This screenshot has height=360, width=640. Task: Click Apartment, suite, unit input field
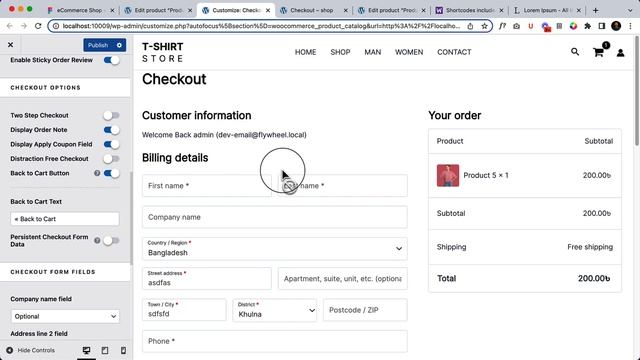coord(343,279)
